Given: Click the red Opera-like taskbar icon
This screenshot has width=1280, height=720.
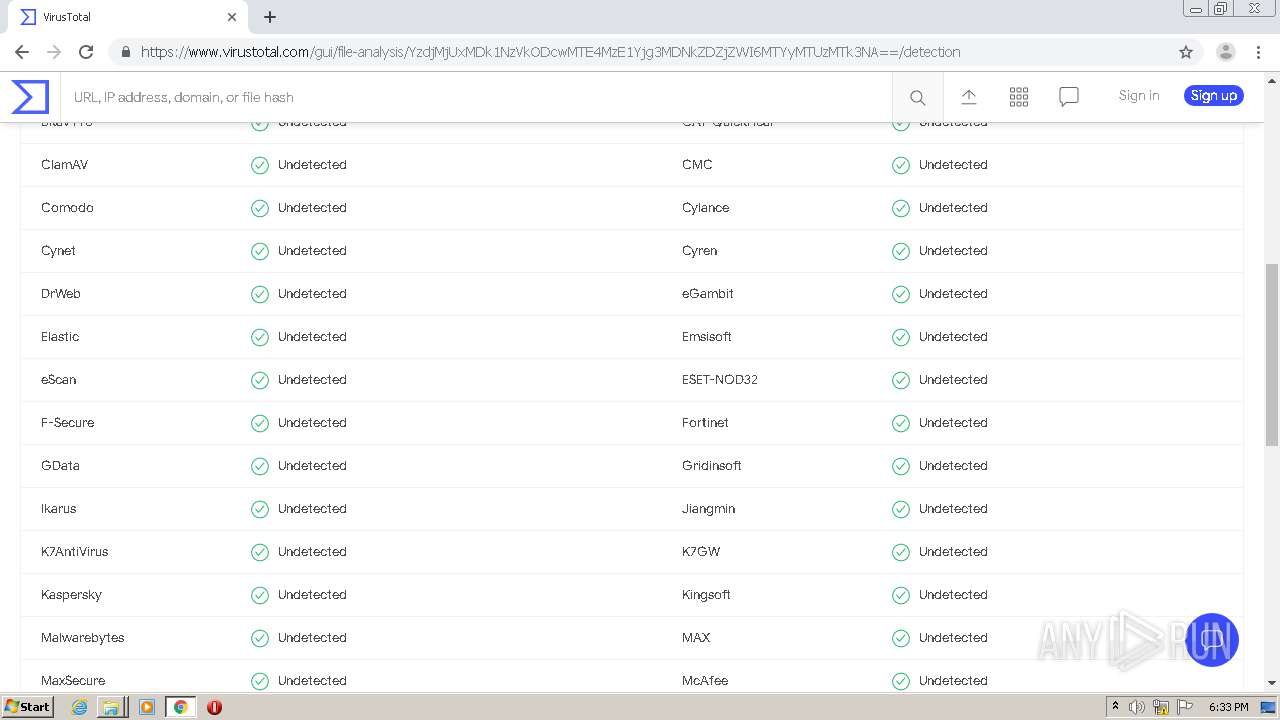Looking at the screenshot, I should (x=214, y=707).
